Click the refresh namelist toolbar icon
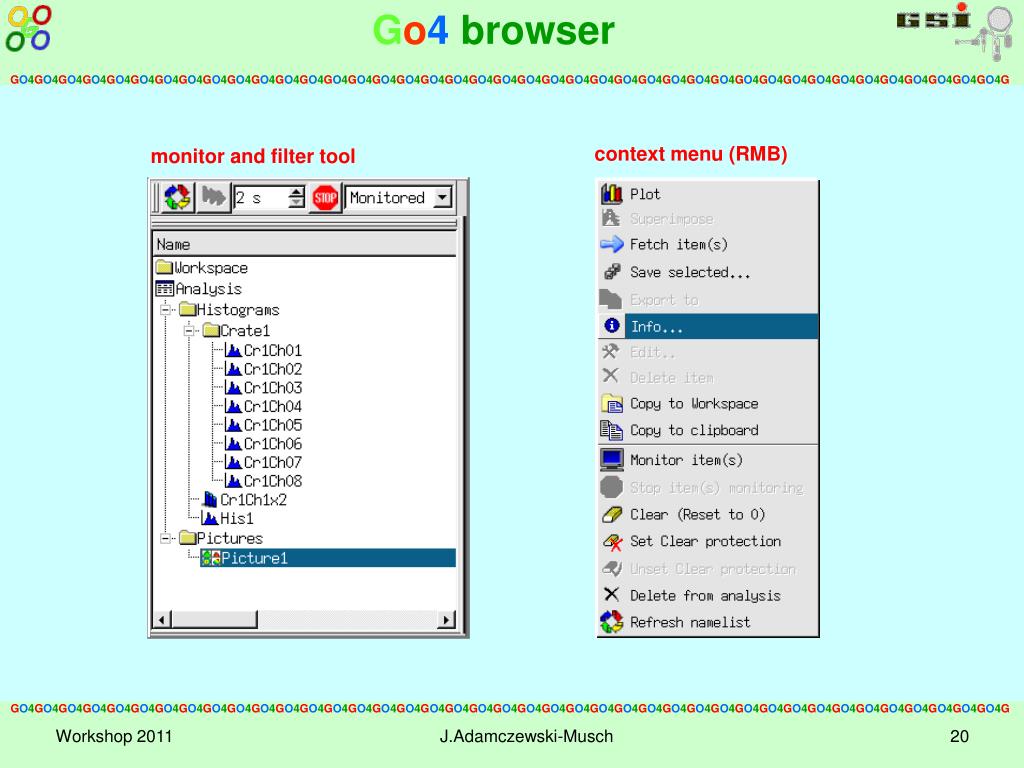This screenshot has height=768, width=1024. [177, 197]
